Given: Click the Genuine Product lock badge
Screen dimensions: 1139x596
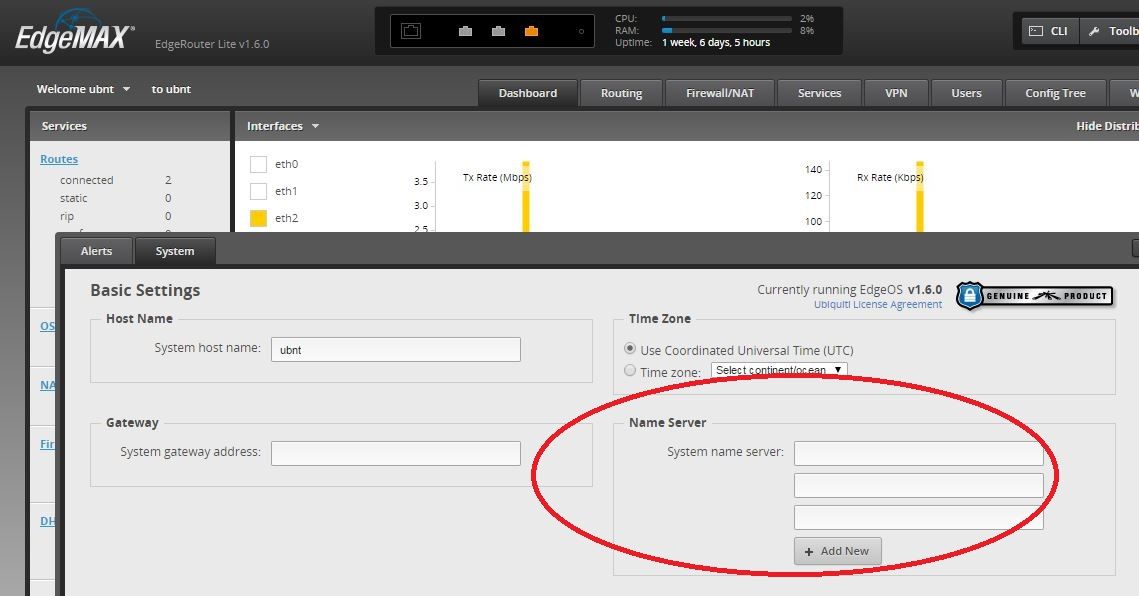Looking at the screenshot, I should tap(970, 296).
